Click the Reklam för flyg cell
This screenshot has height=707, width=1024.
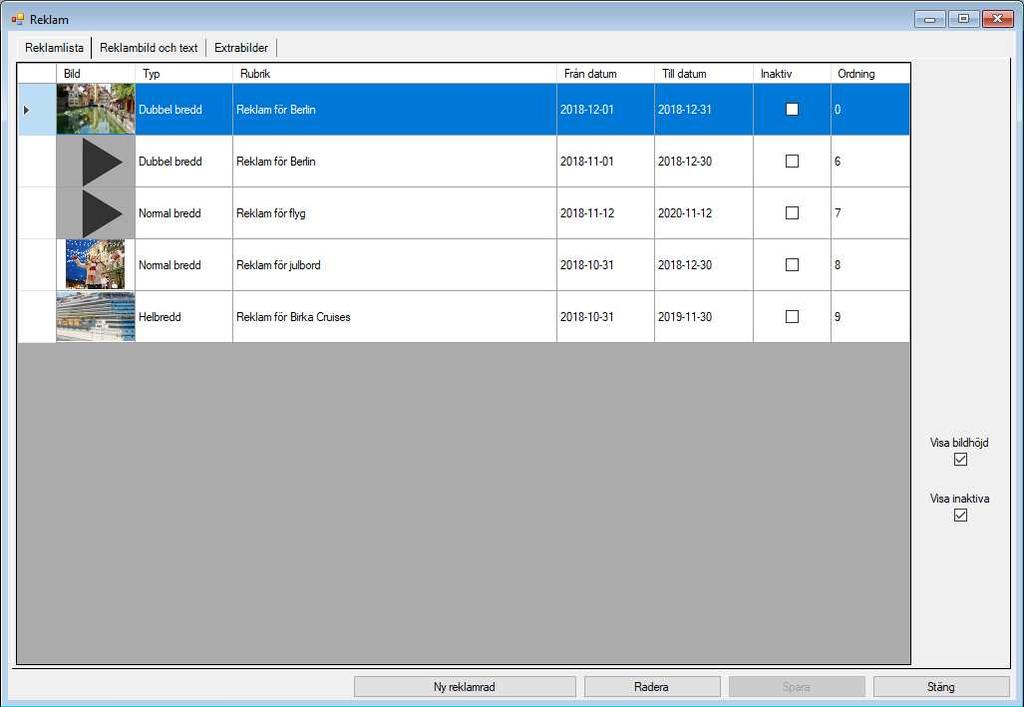click(394, 213)
